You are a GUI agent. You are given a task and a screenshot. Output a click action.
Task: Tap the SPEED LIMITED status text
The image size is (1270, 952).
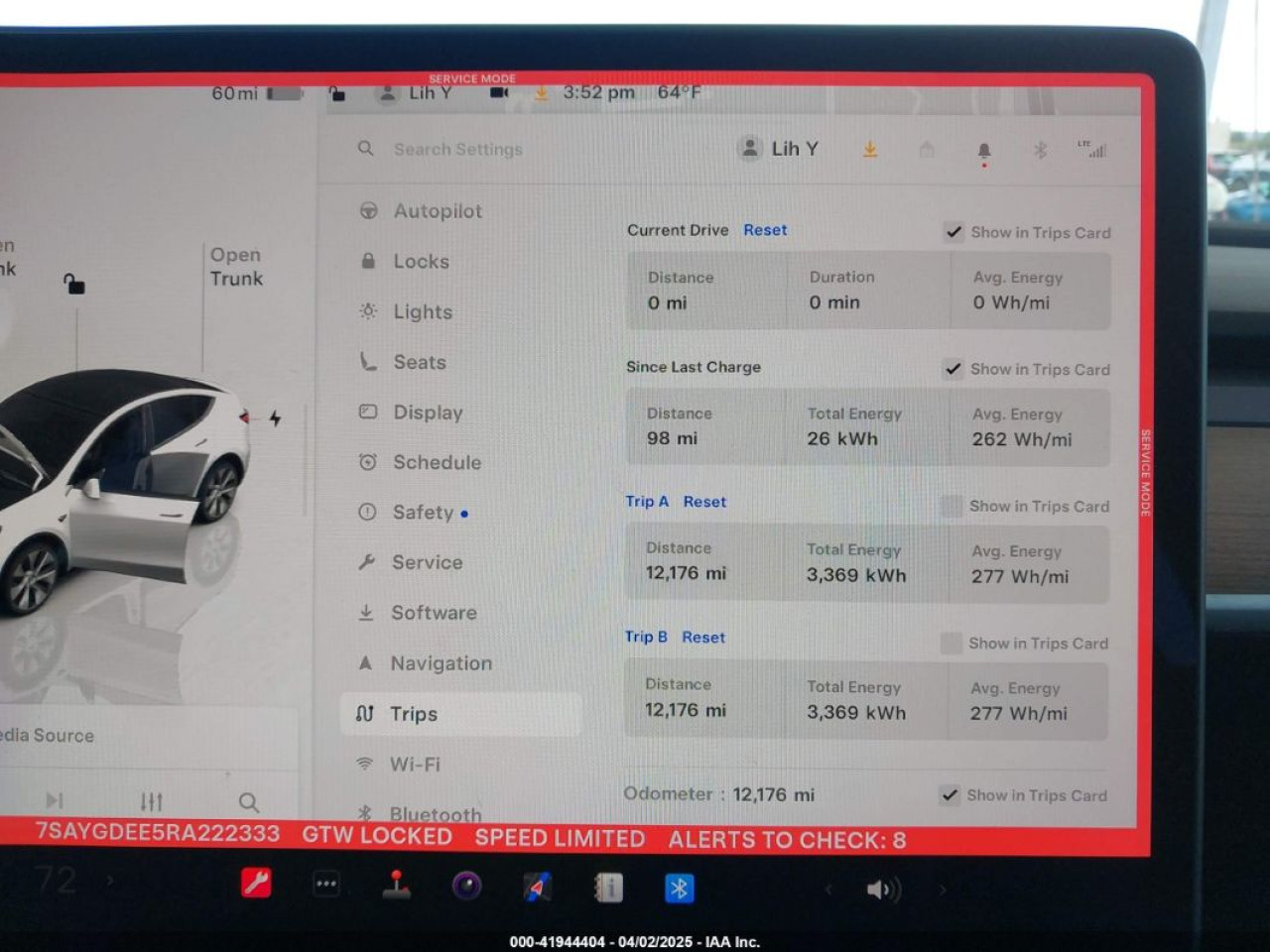point(560,838)
